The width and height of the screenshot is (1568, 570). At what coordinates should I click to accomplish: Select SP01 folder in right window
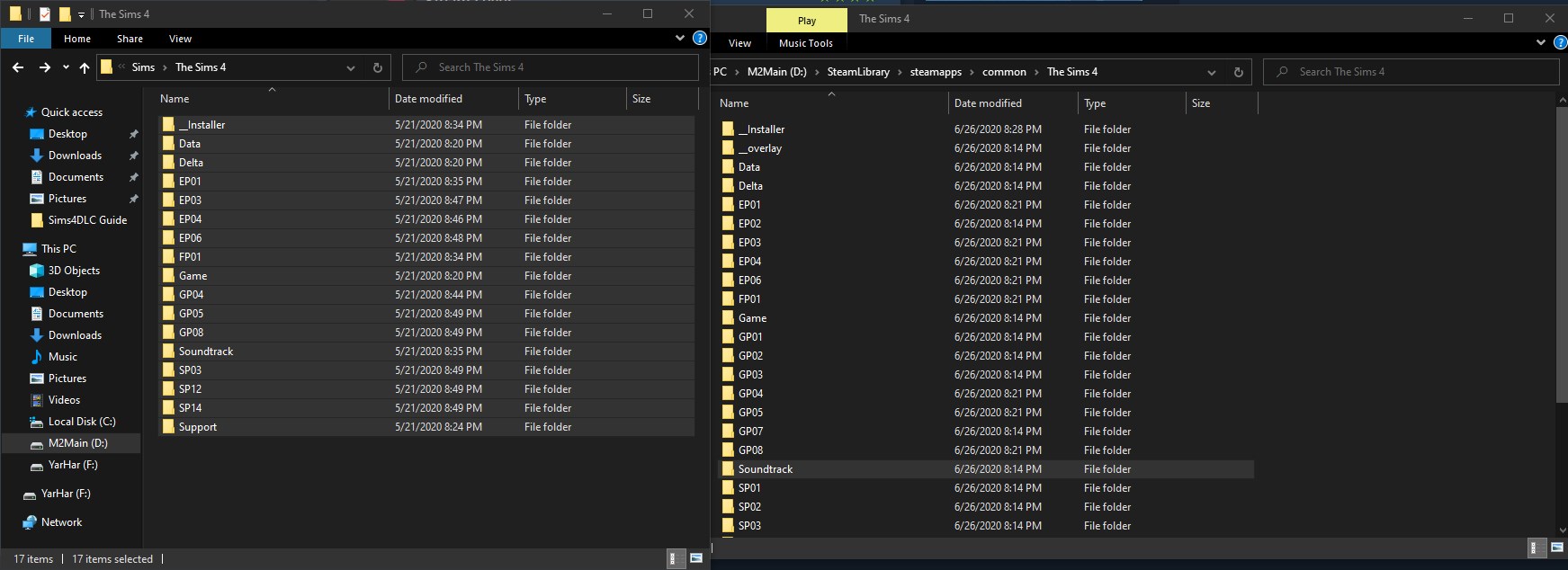[x=986, y=488]
